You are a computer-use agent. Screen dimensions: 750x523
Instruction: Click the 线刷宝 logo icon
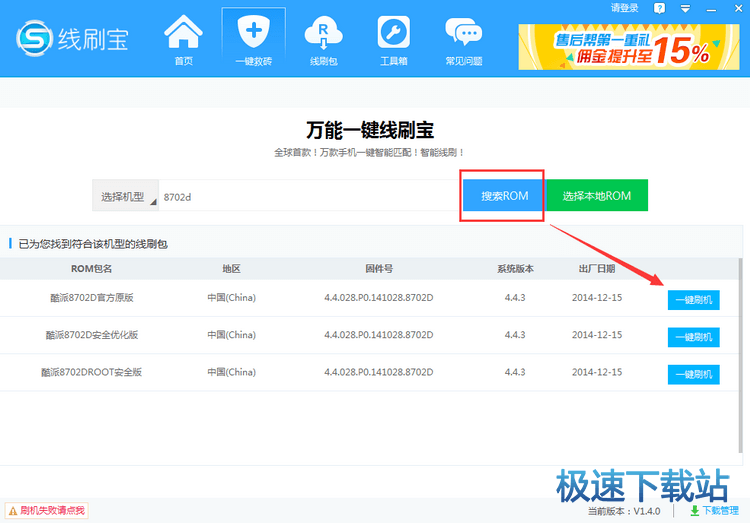coord(33,38)
